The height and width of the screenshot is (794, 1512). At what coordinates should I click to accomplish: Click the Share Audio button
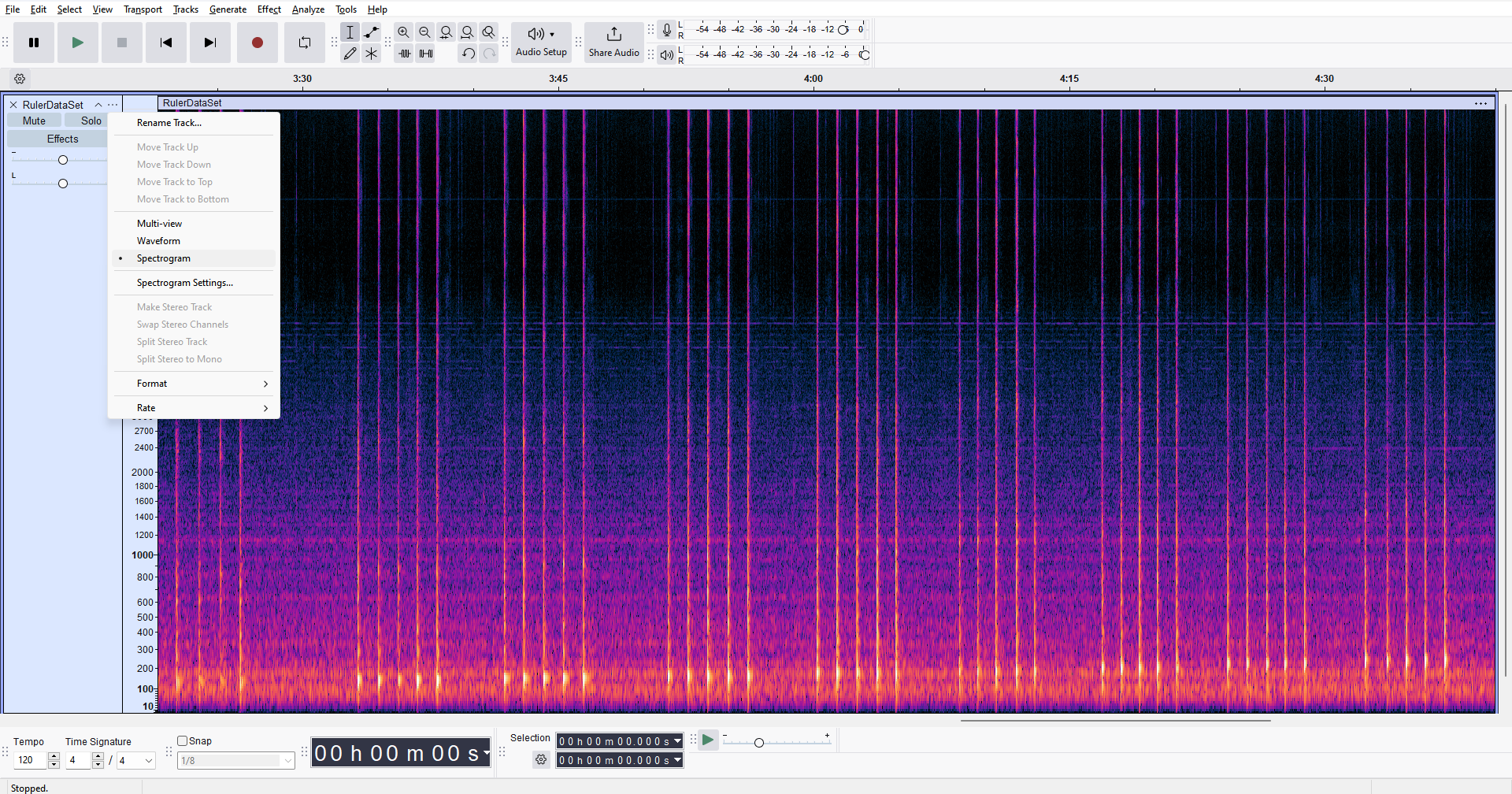coord(614,43)
